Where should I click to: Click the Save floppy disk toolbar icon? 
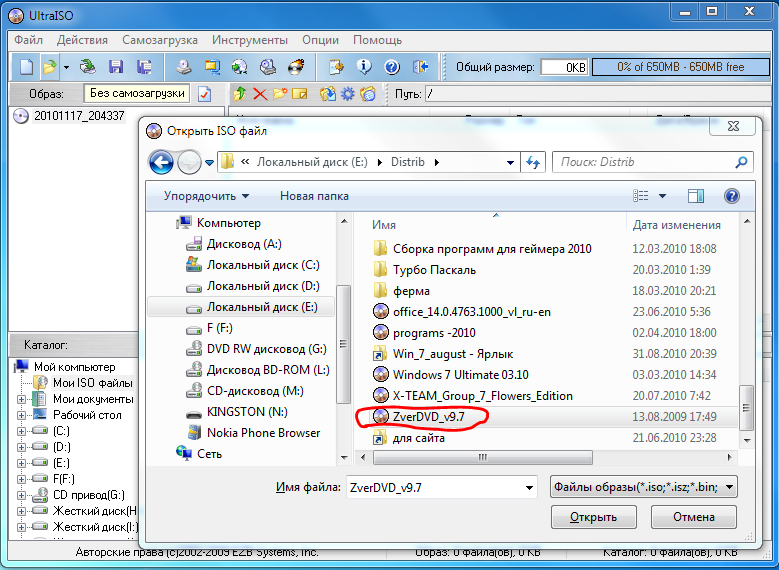116,67
